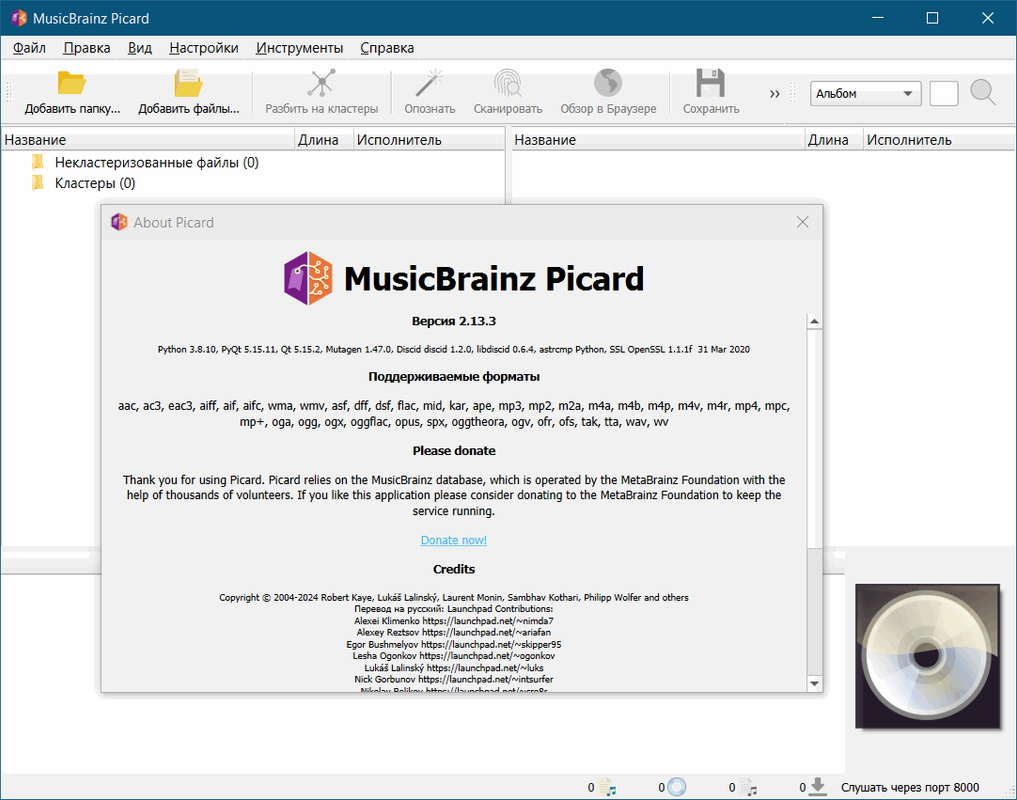This screenshot has width=1017, height=800.
Task: Select Некластеризованные файлы (0) tree item
Action: 156,162
